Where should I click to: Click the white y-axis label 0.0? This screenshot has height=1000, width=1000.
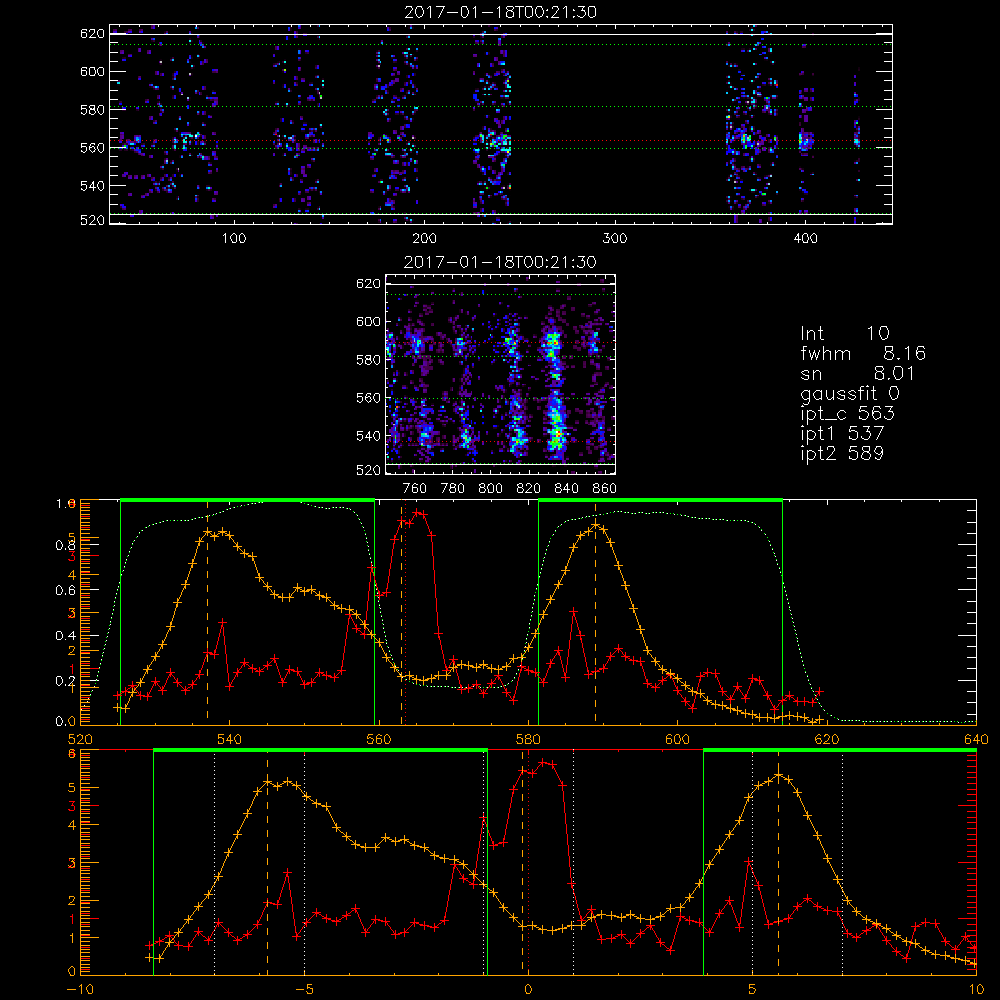pos(66,721)
